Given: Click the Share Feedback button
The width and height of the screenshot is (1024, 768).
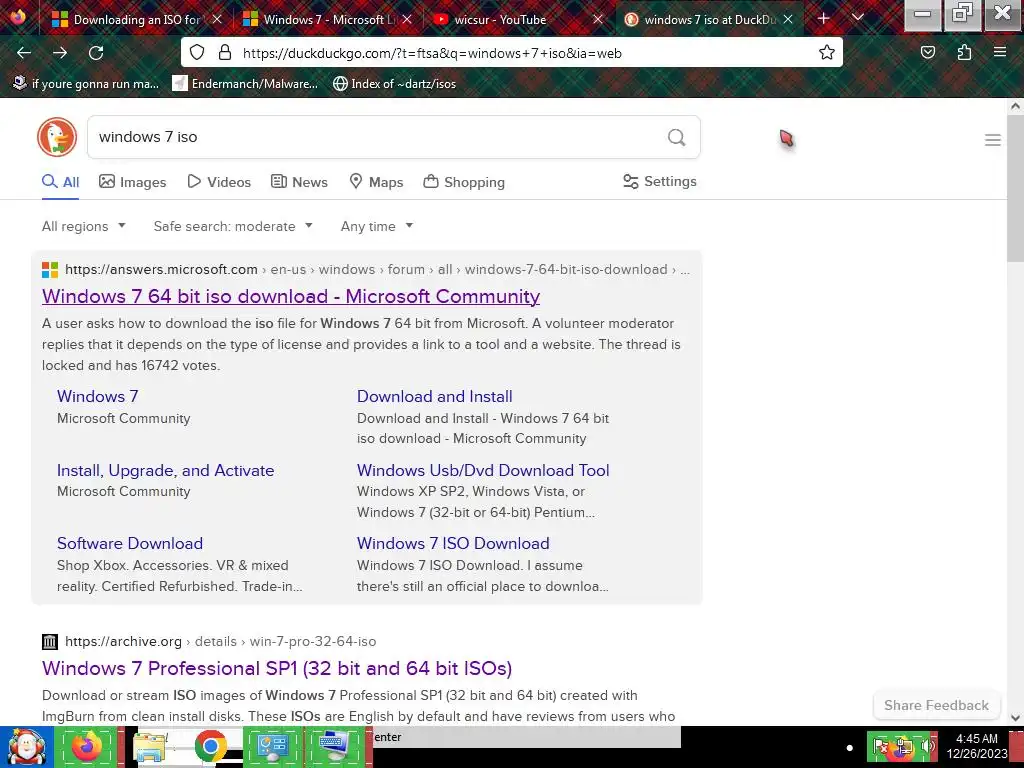Looking at the screenshot, I should click(x=936, y=705).
